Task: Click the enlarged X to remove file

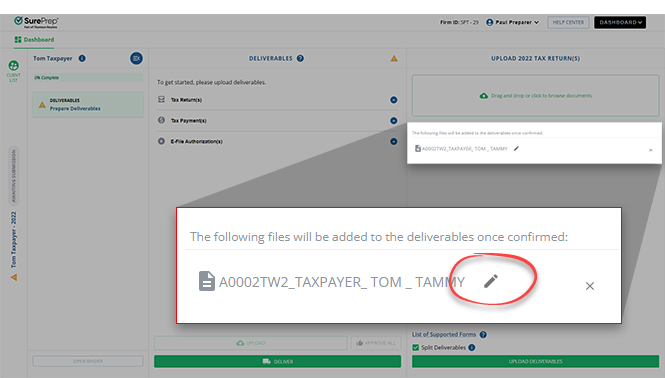Action: [x=590, y=286]
